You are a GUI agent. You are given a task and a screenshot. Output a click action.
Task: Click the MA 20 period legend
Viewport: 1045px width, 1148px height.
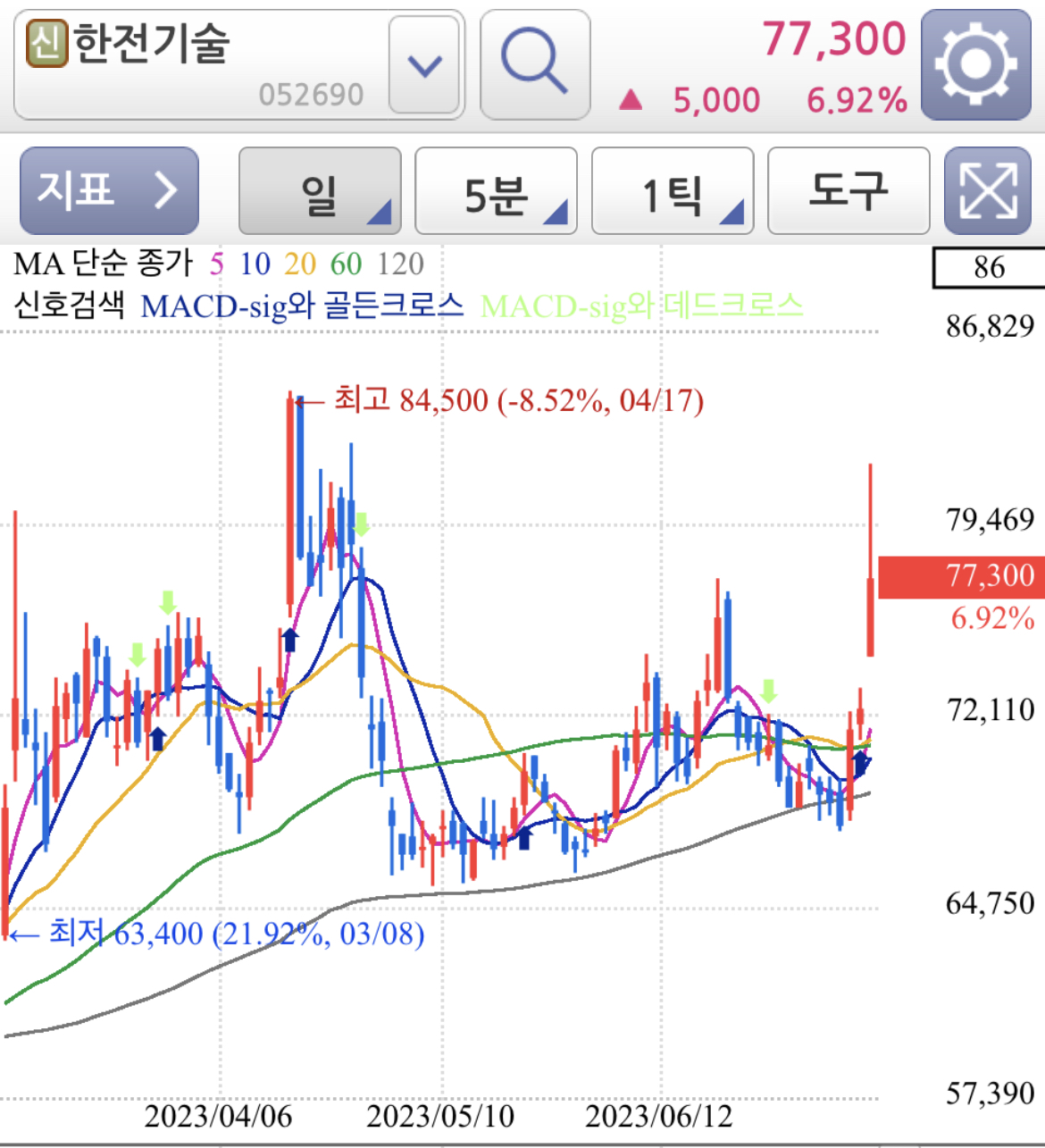[300, 264]
